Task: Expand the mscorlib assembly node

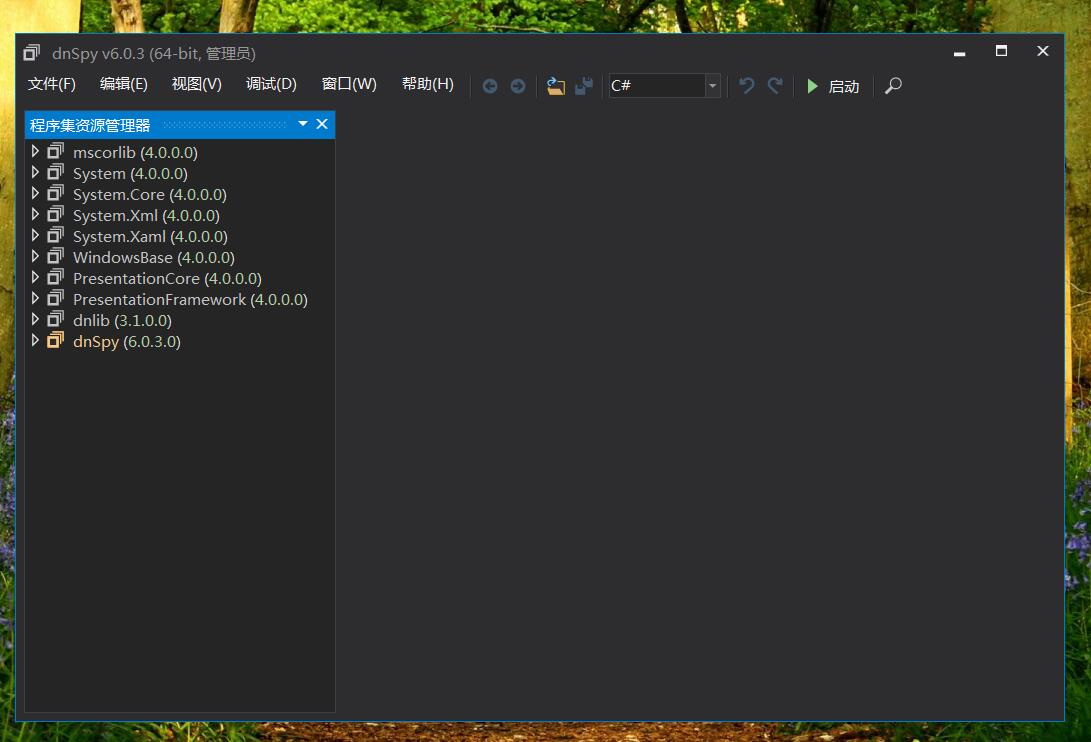Action: click(35, 152)
